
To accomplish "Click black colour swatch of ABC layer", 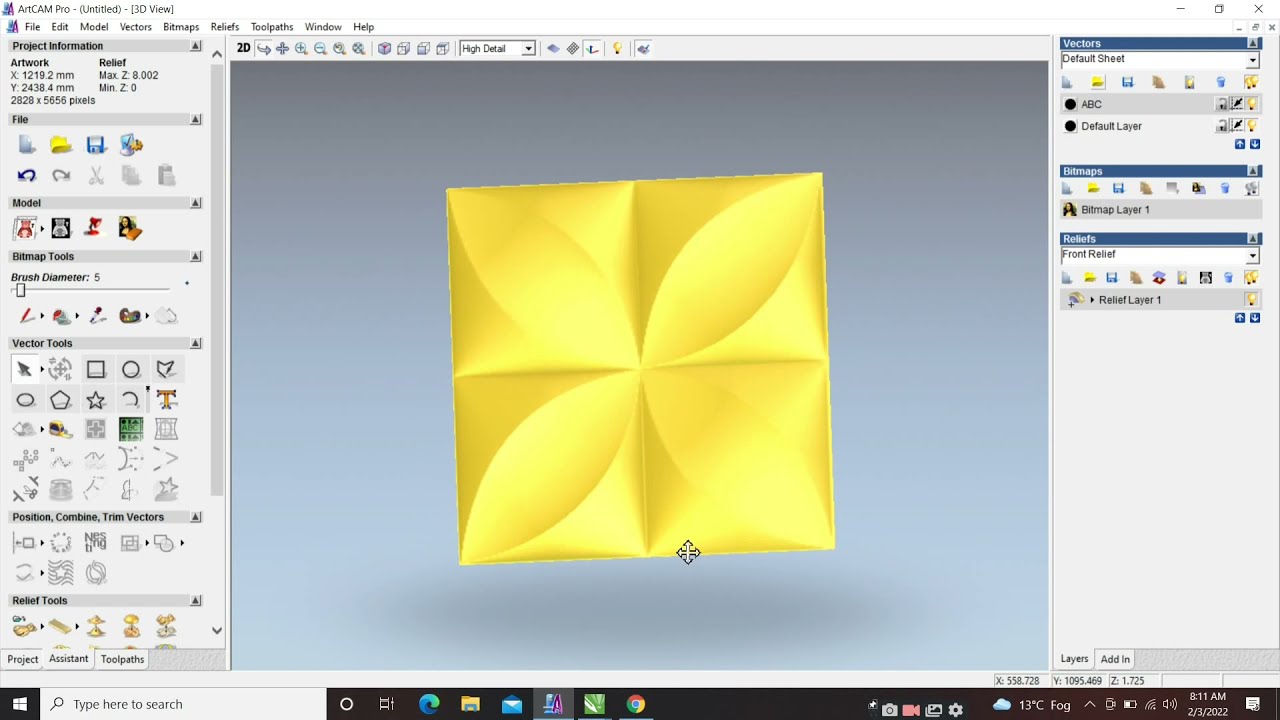I will pos(1071,104).
